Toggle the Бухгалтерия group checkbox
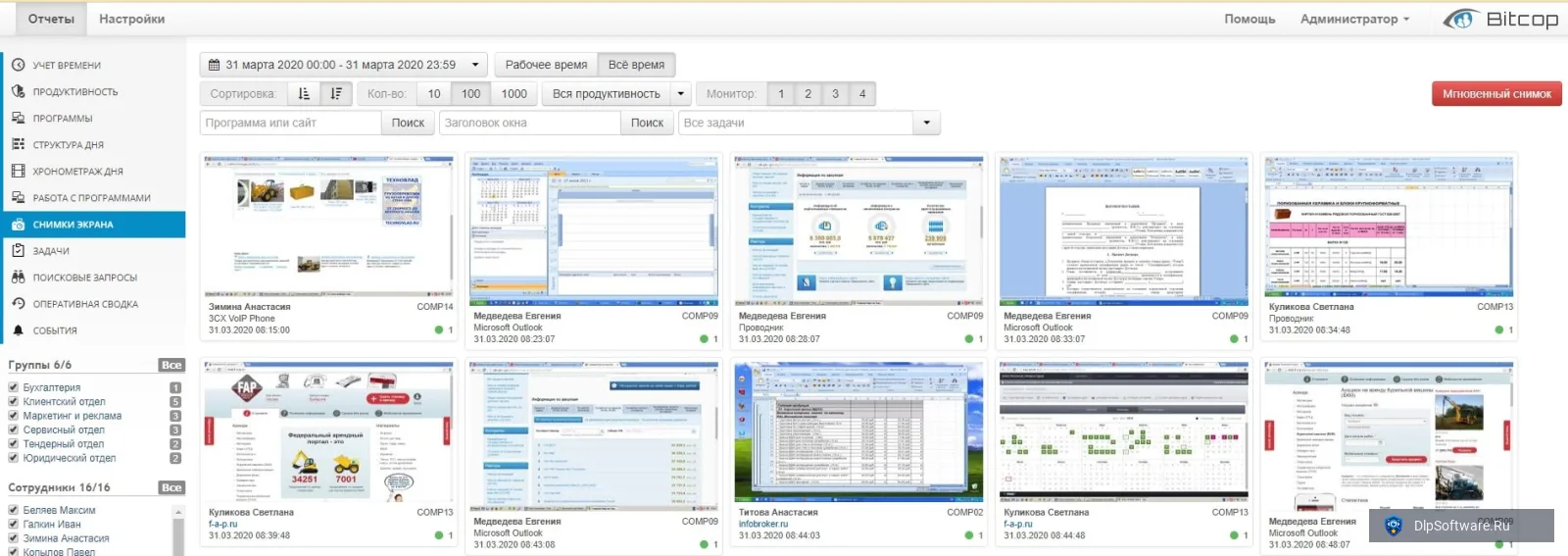1568x556 pixels. (14, 387)
